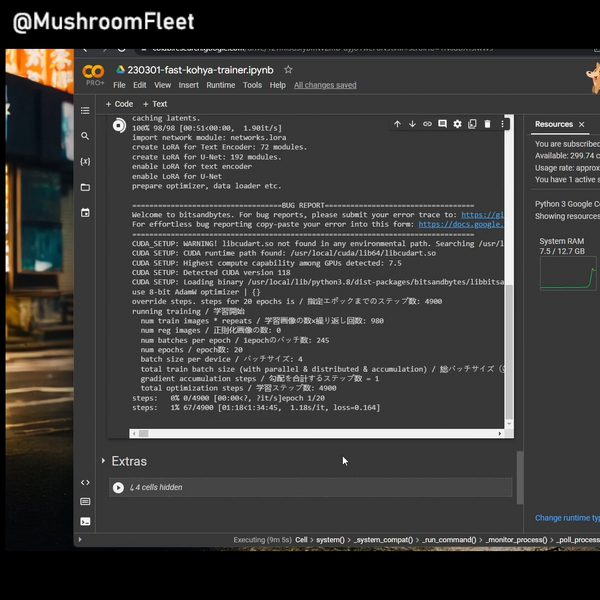Image resolution: width=600 pixels, height=600 pixels.
Task: Open the Insert menu
Action: click(189, 85)
